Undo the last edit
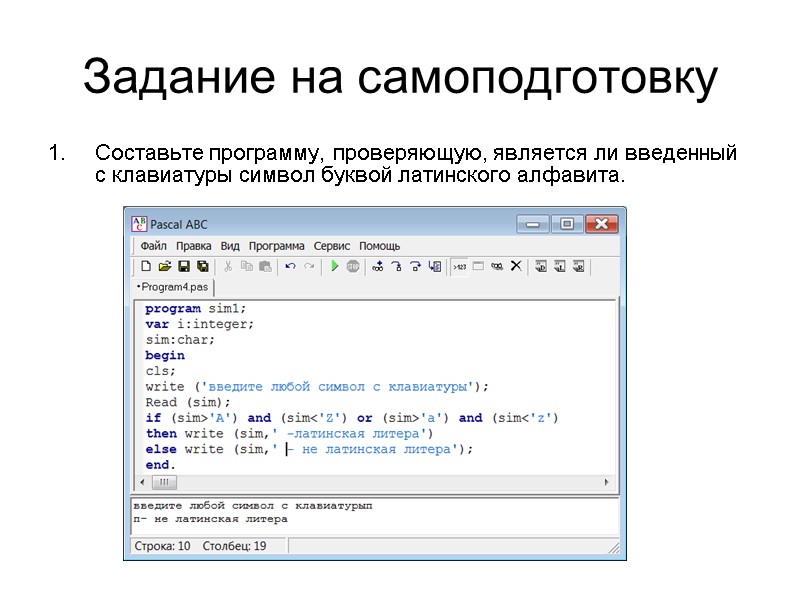This screenshot has height=600, width=800. (290, 266)
